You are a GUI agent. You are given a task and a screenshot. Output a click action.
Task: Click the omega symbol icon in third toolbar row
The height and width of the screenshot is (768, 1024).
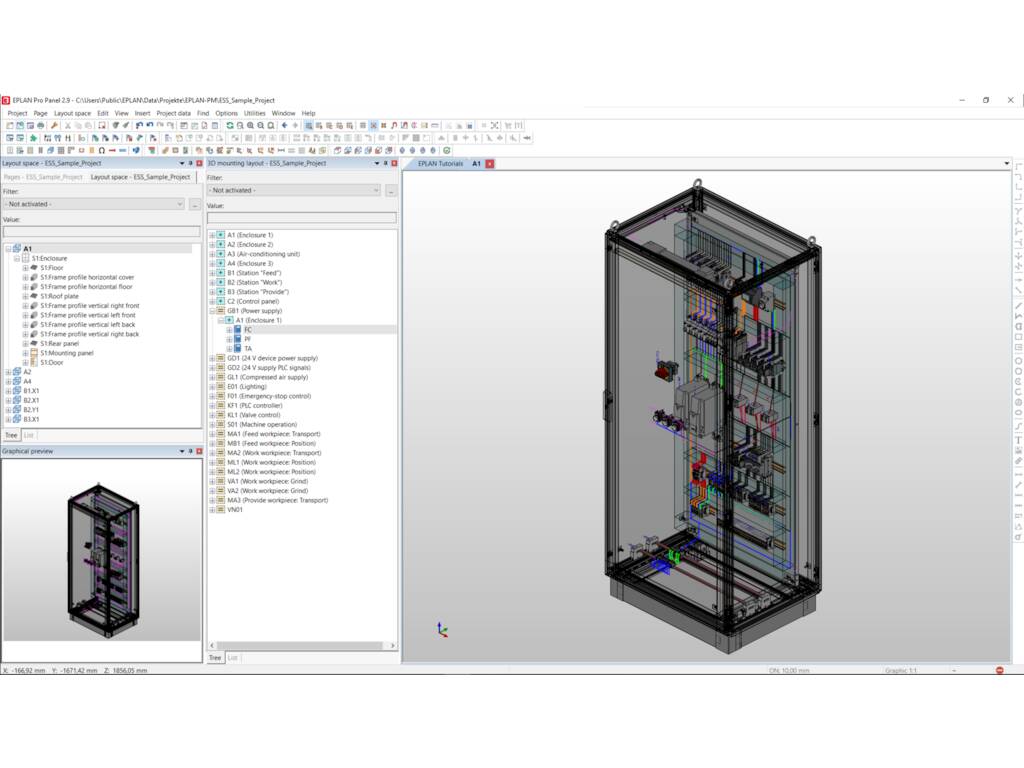click(x=102, y=150)
